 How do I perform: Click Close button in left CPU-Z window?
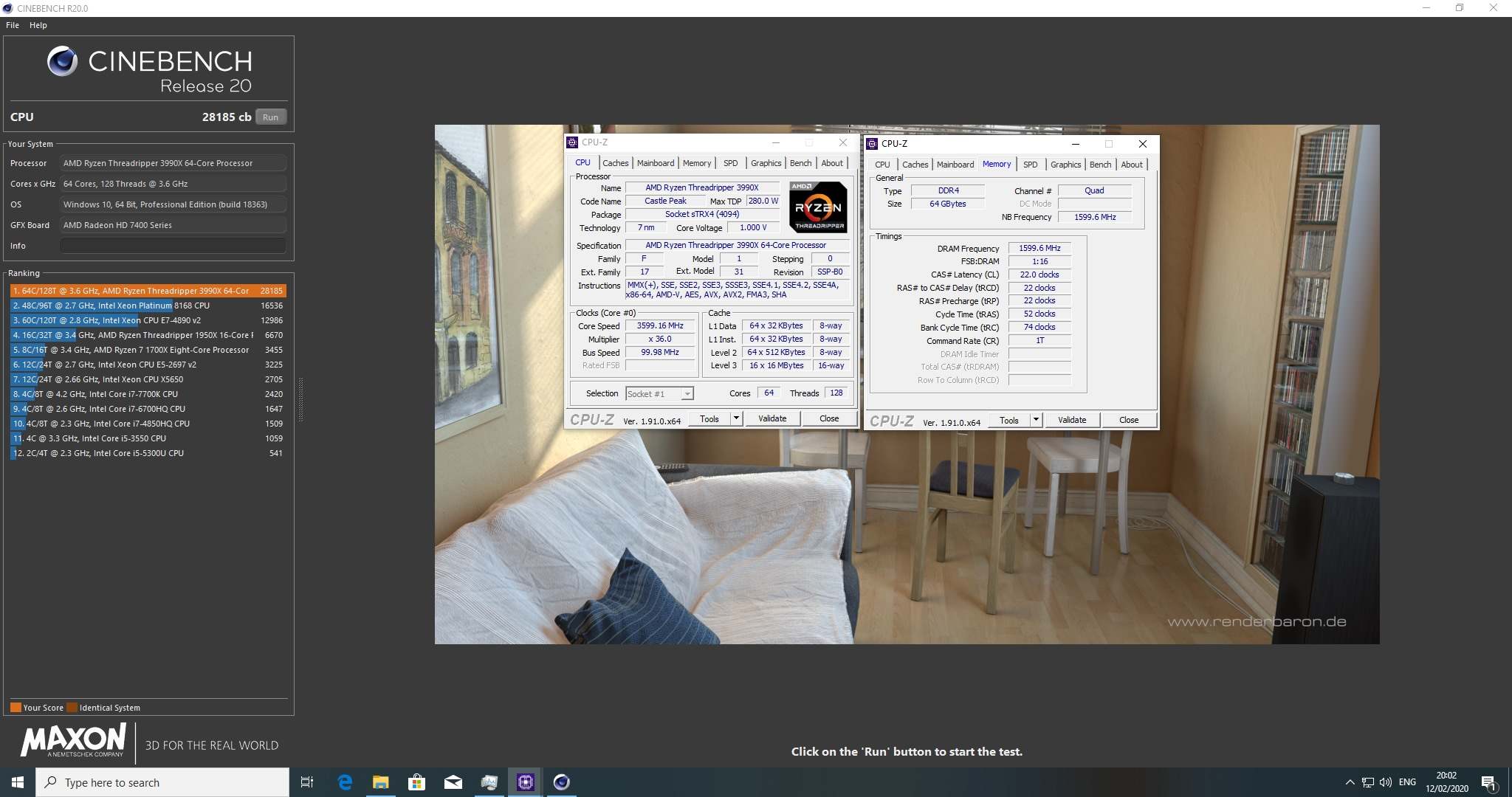click(x=829, y=418)
